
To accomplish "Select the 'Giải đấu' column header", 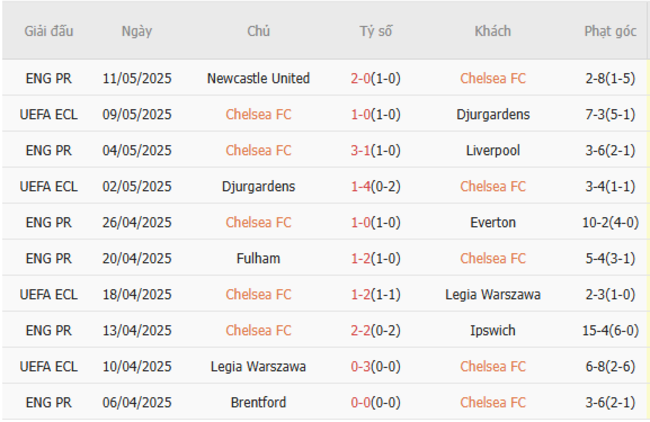I will click(49, 31).
